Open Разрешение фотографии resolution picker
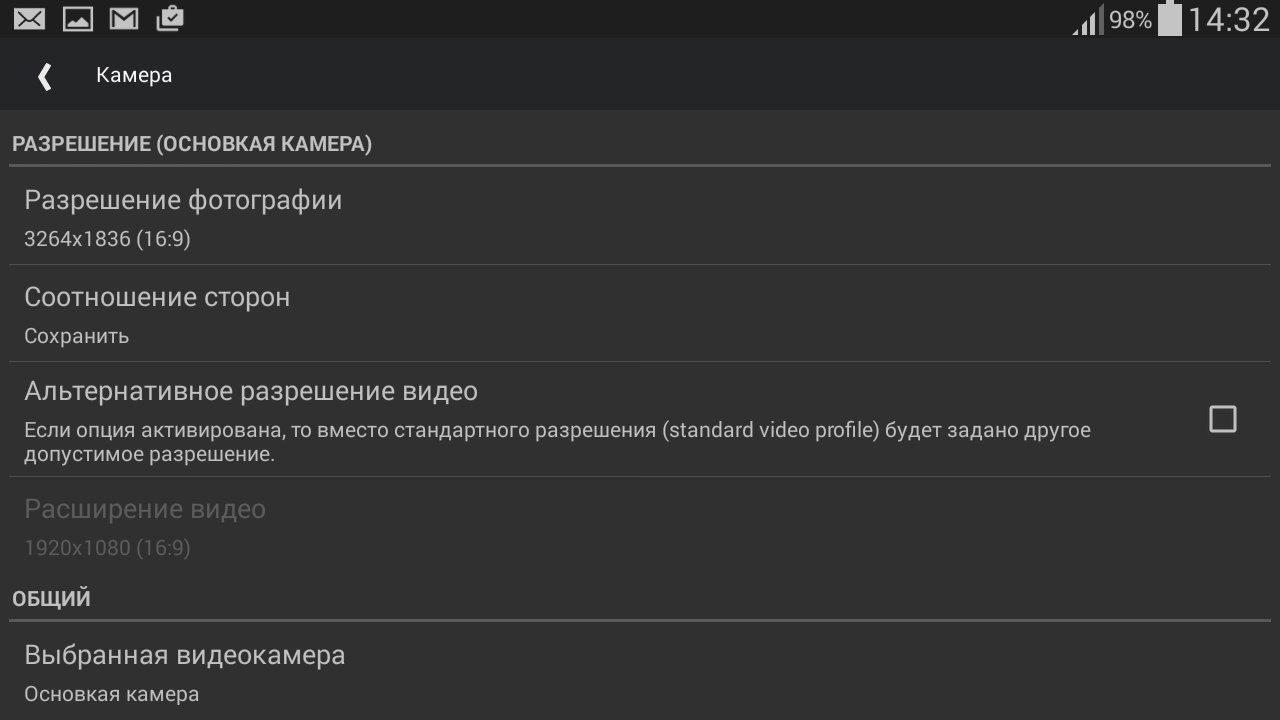Image resolution: width=1280 pixels, height=720 pixels. [183, 201]
